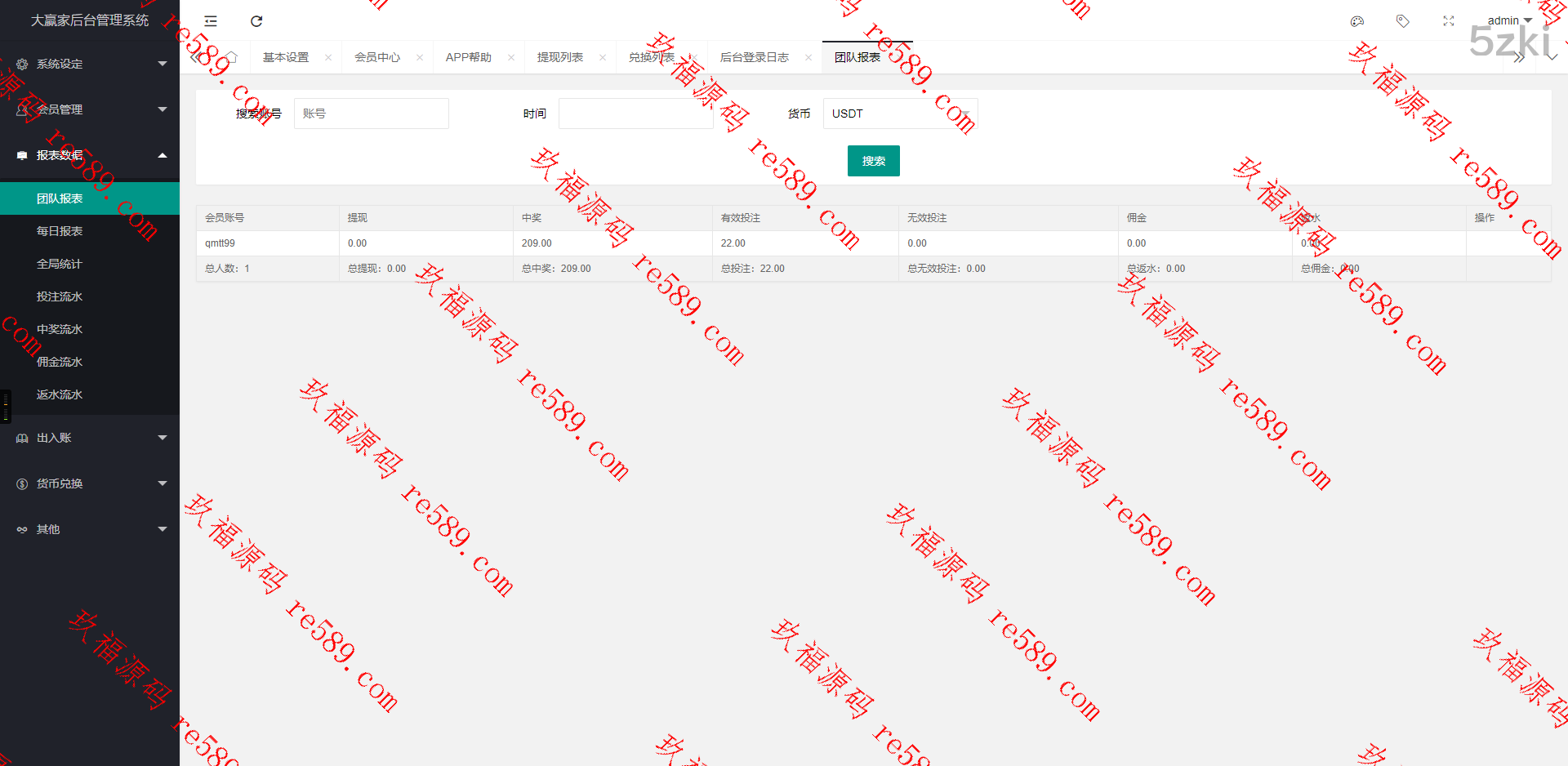The image size is (1568, 766).
Task: Click the home tab icon
Action: click(x=231, y=57)
